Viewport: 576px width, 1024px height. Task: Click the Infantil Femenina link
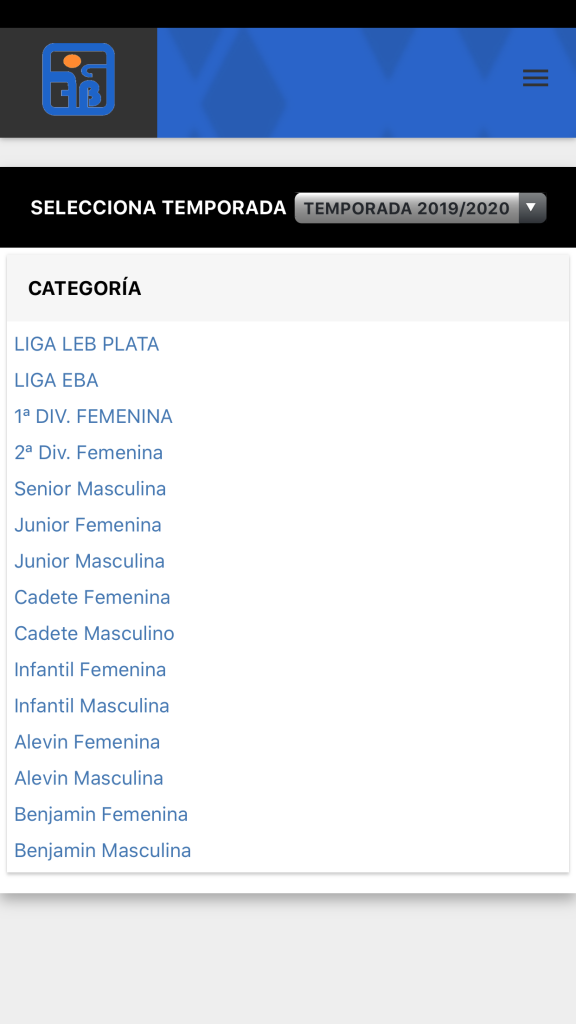[90, 669]
